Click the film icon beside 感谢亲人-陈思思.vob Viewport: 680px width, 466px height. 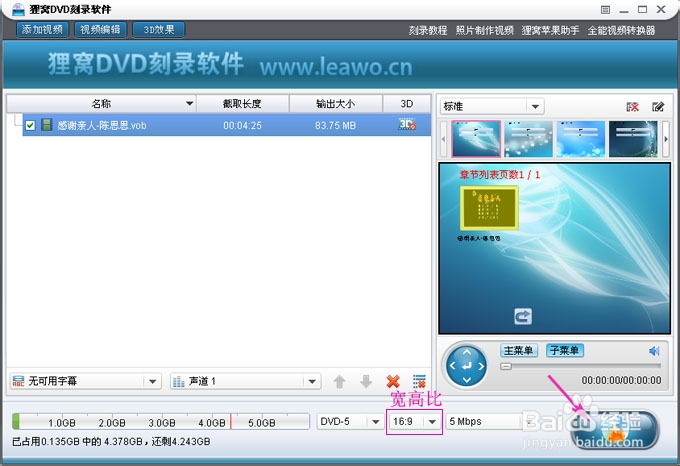(46, 125)
